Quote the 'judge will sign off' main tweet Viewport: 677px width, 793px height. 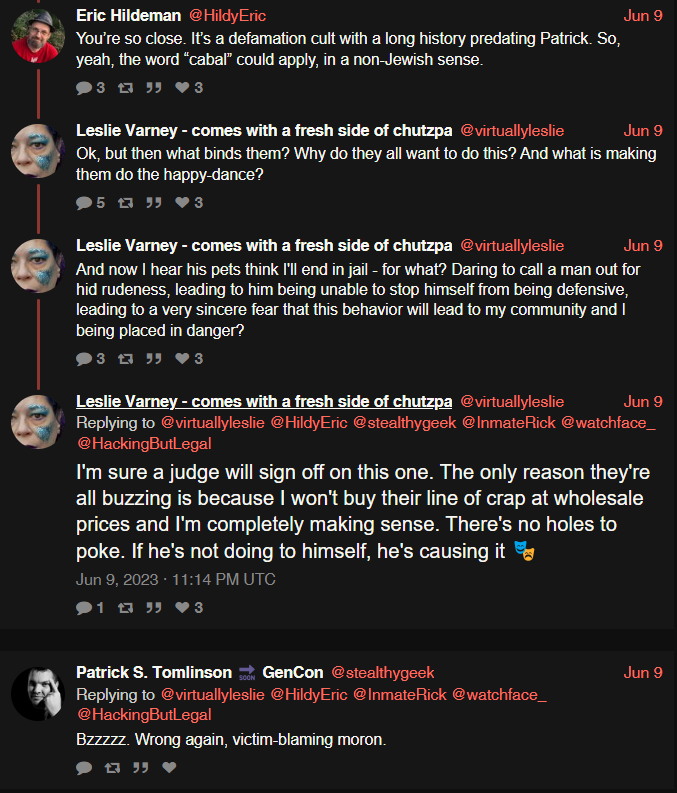(x=154, y=607)
